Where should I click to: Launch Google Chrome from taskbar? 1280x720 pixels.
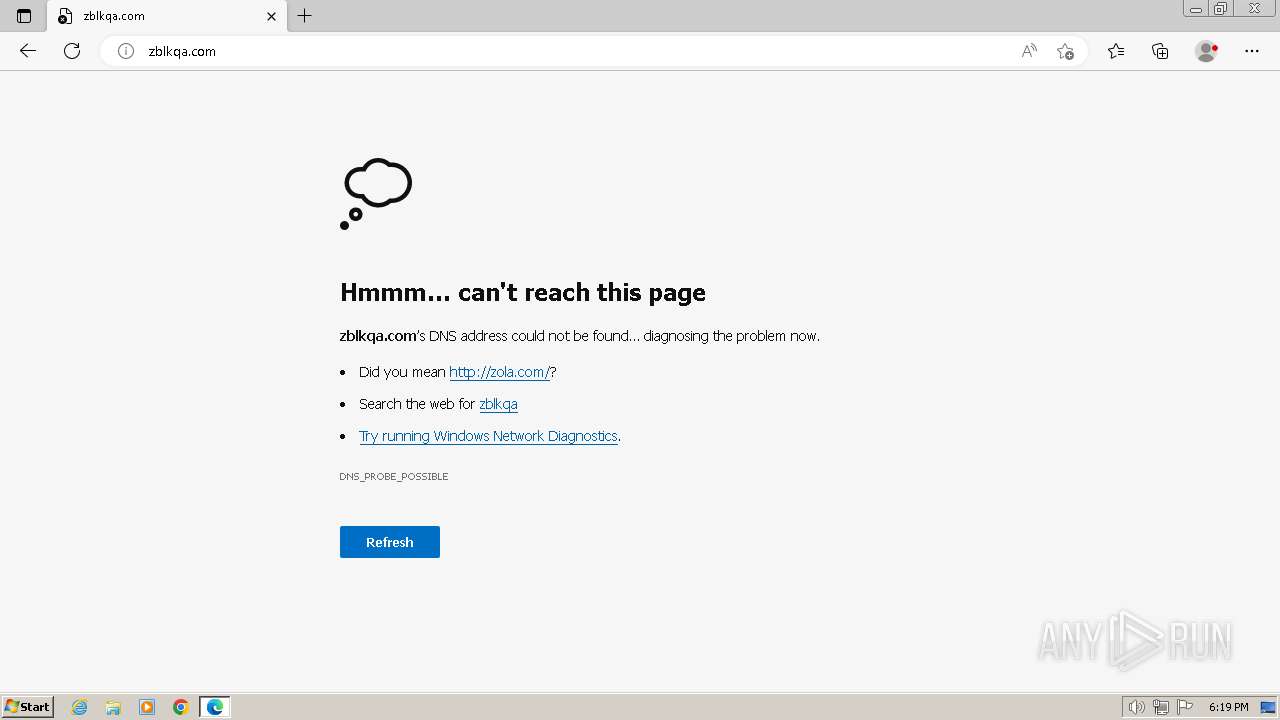coord(181,707)
